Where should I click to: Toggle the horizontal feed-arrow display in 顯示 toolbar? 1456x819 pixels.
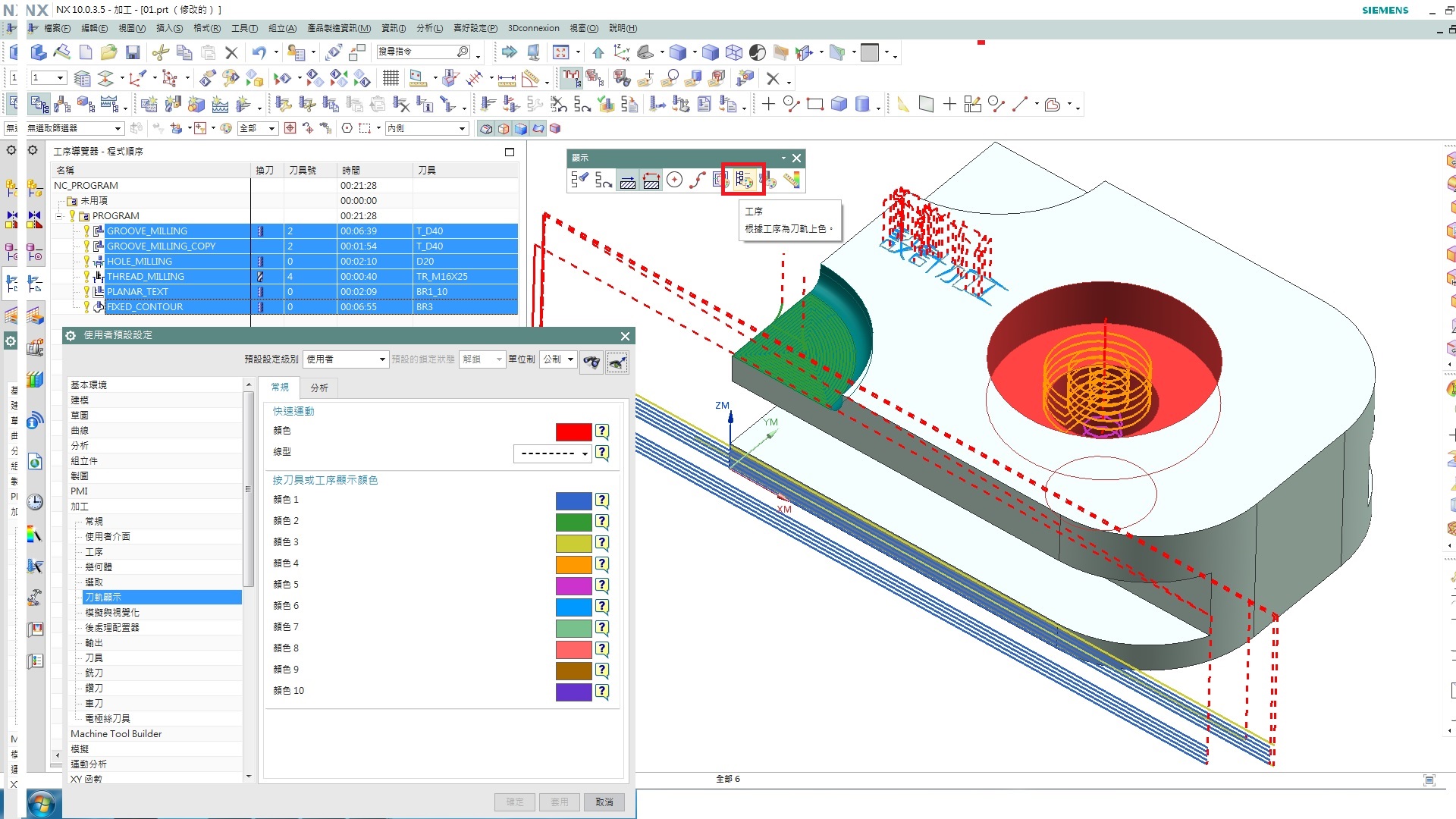click(x=627, y=180)
